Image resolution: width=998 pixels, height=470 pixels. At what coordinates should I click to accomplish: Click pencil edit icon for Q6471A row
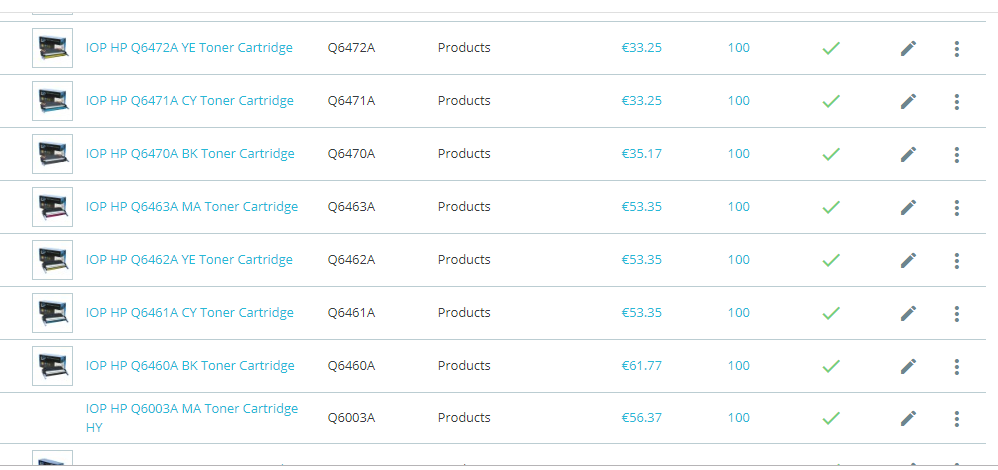click(x=908, y=101)
